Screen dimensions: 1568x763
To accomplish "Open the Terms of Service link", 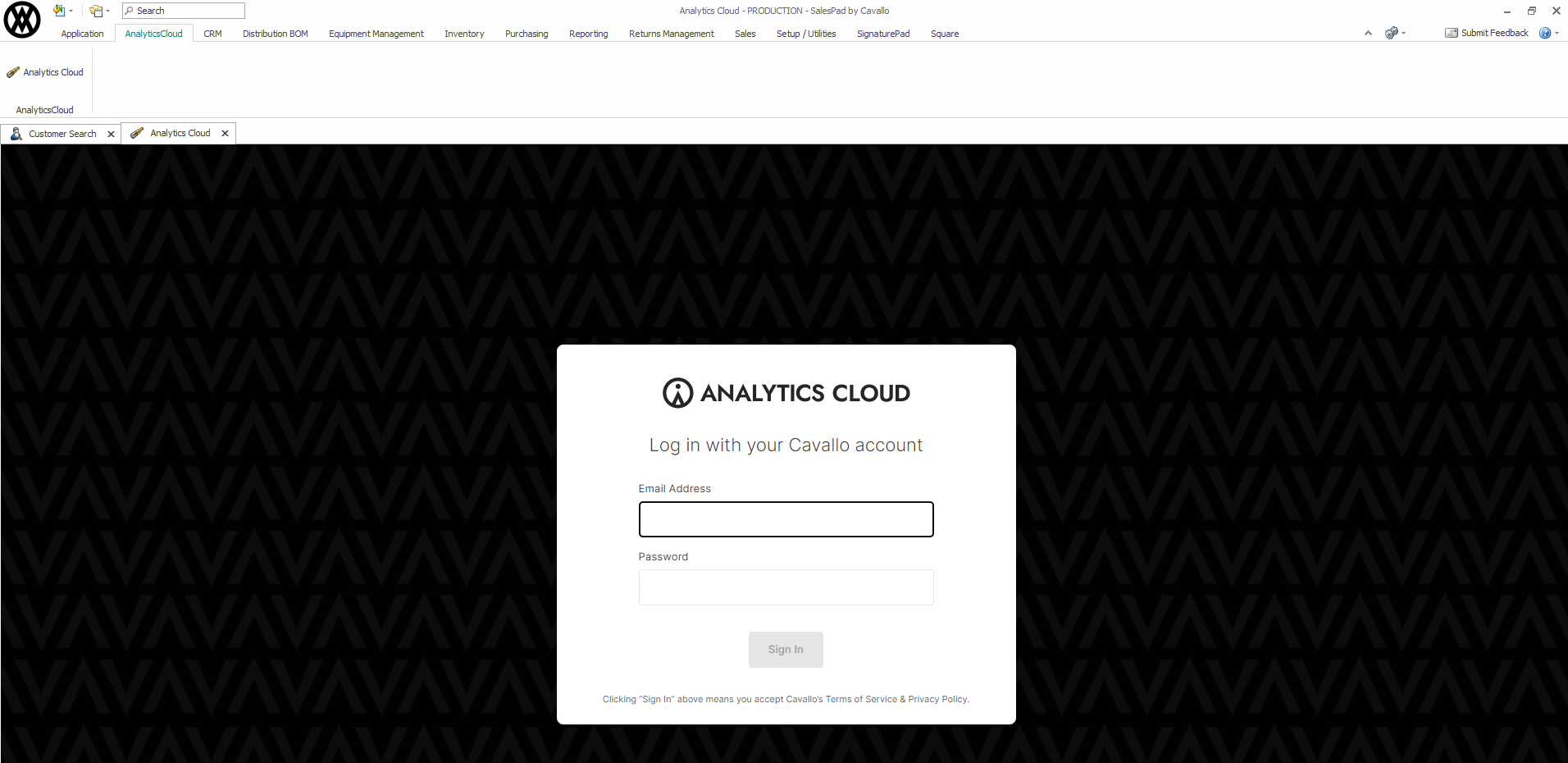I will click(x=861, y=699).
